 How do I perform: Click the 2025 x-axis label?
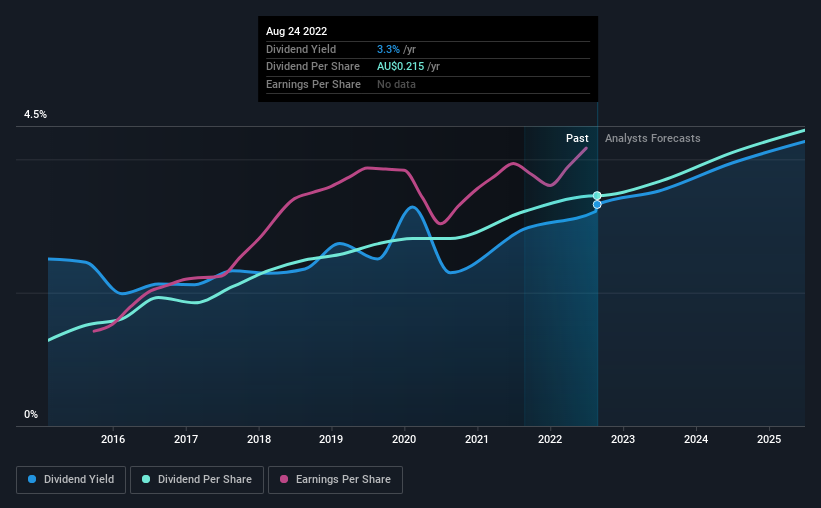coord(769,439)
